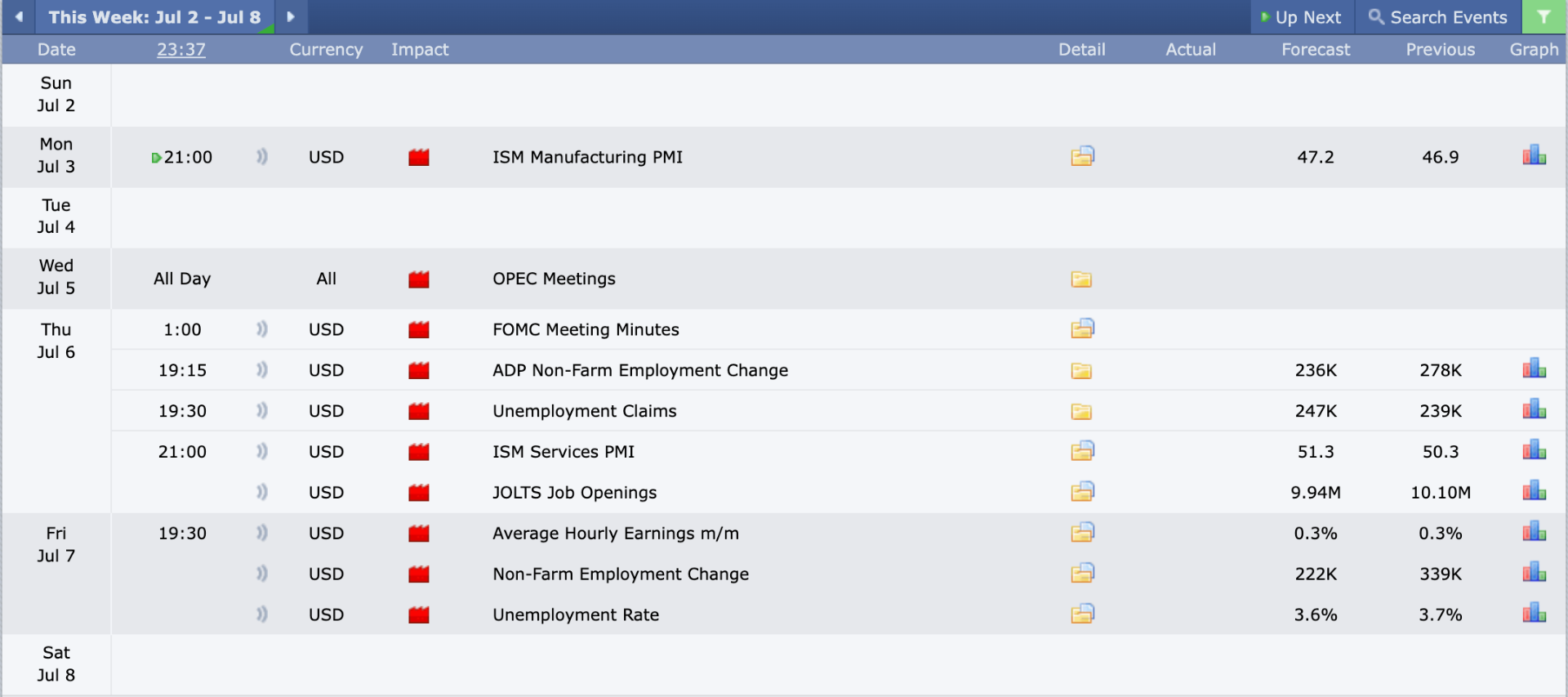Show graph for ISM Manufacturing PMI

[1535, 155]
